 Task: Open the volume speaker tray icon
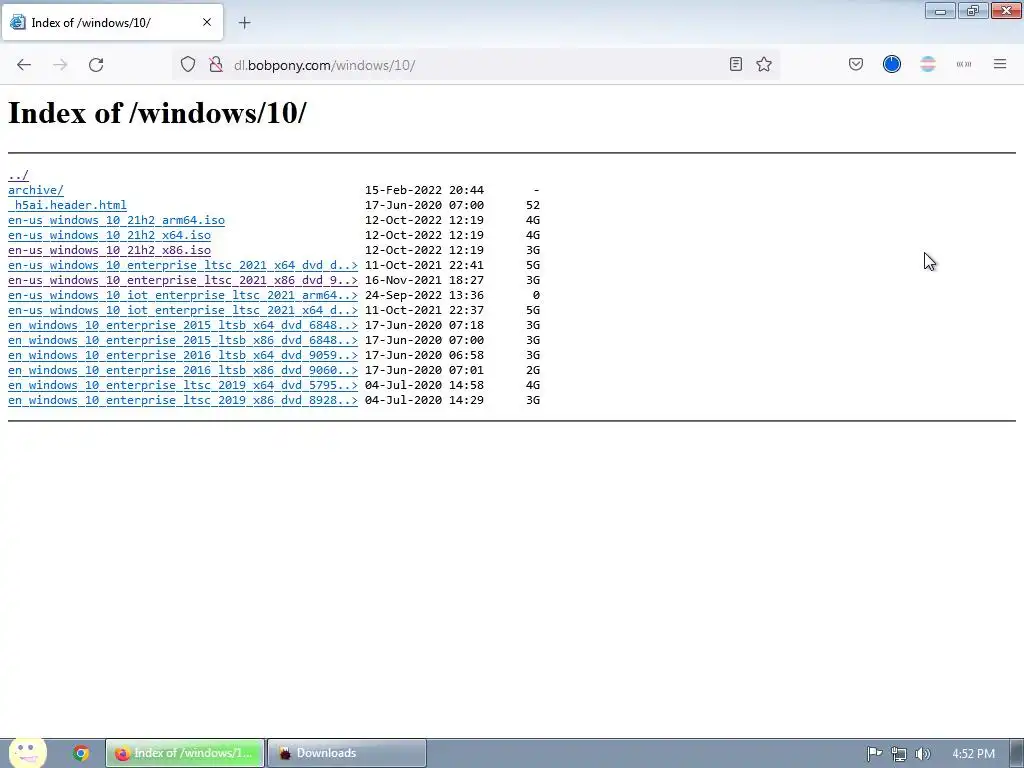(922, 754)
